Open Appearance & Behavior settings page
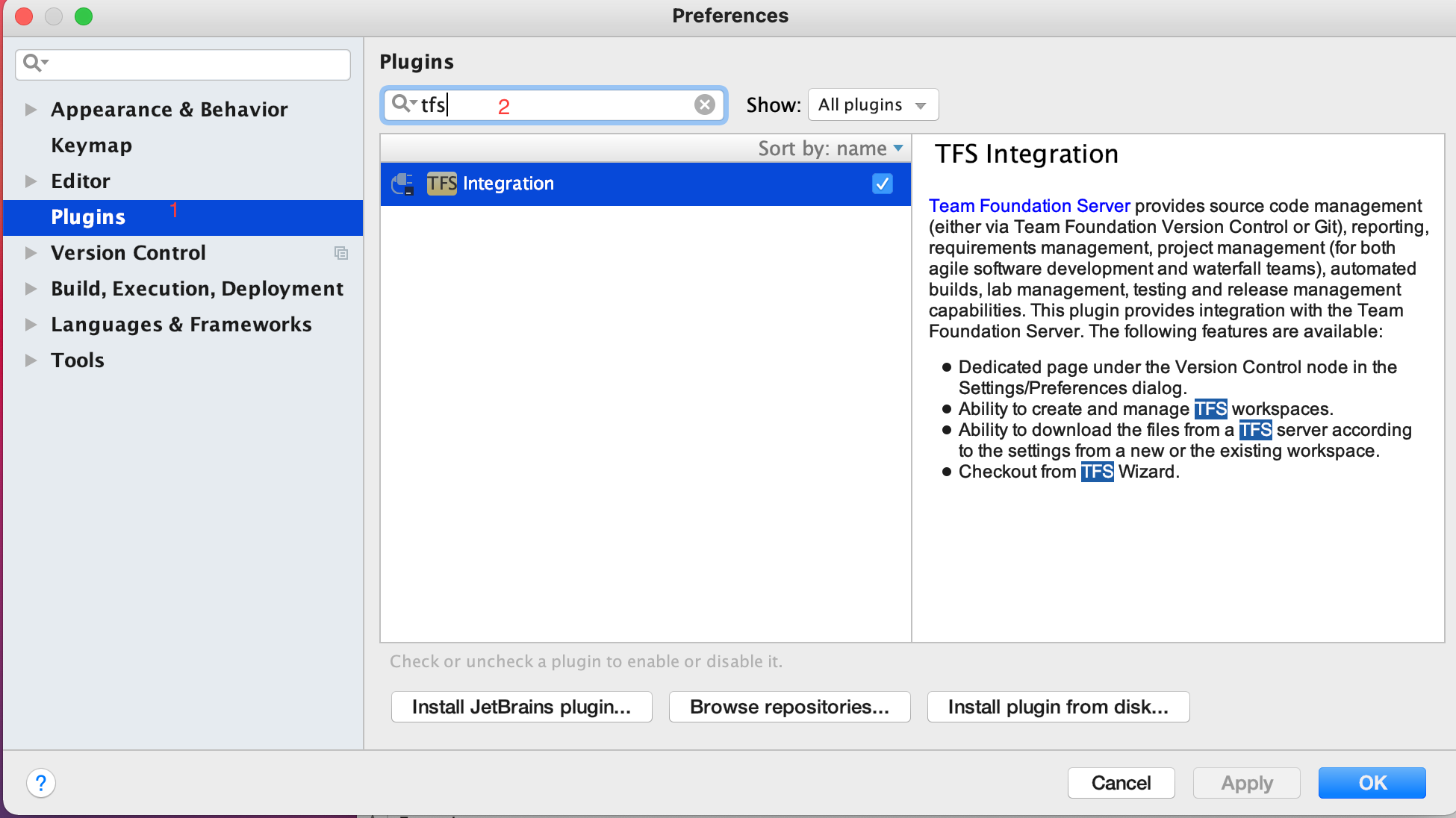Screen dimensions: 1456x818 [169, 110]
